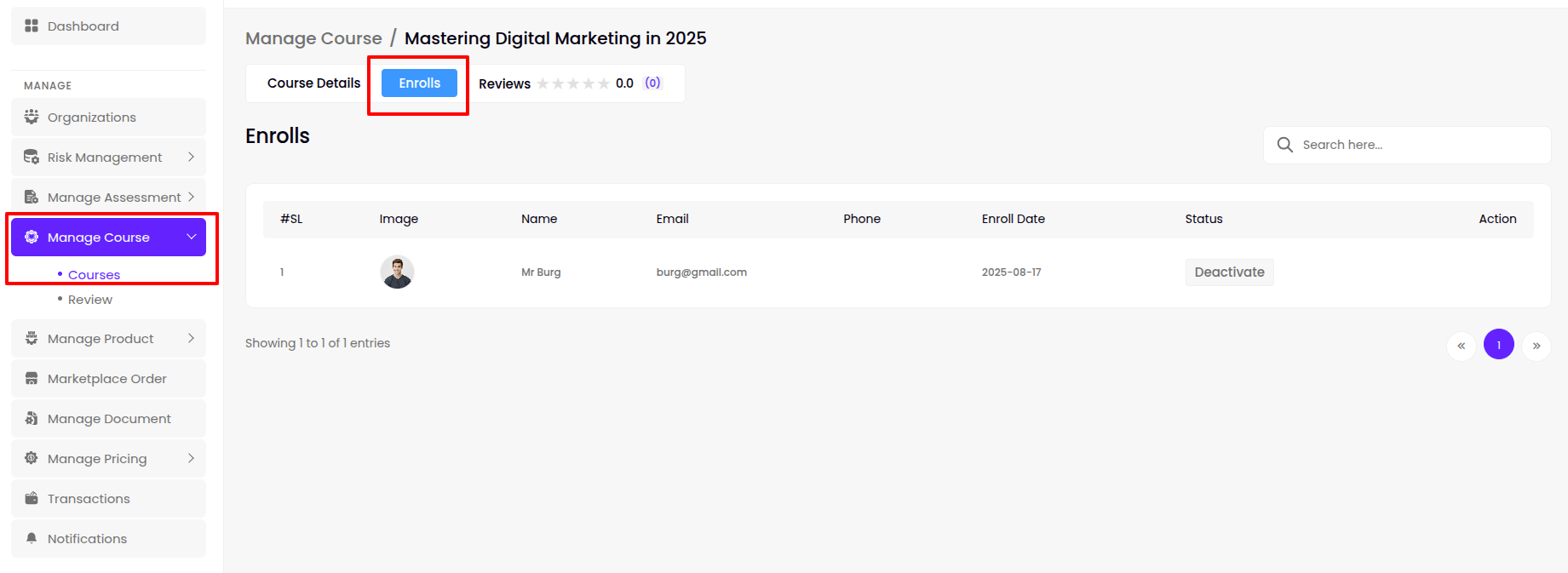Click the next page arrow button
Image resolution: width=1568 pixels, height=573 pixels.
click(x=1536, y=346)
